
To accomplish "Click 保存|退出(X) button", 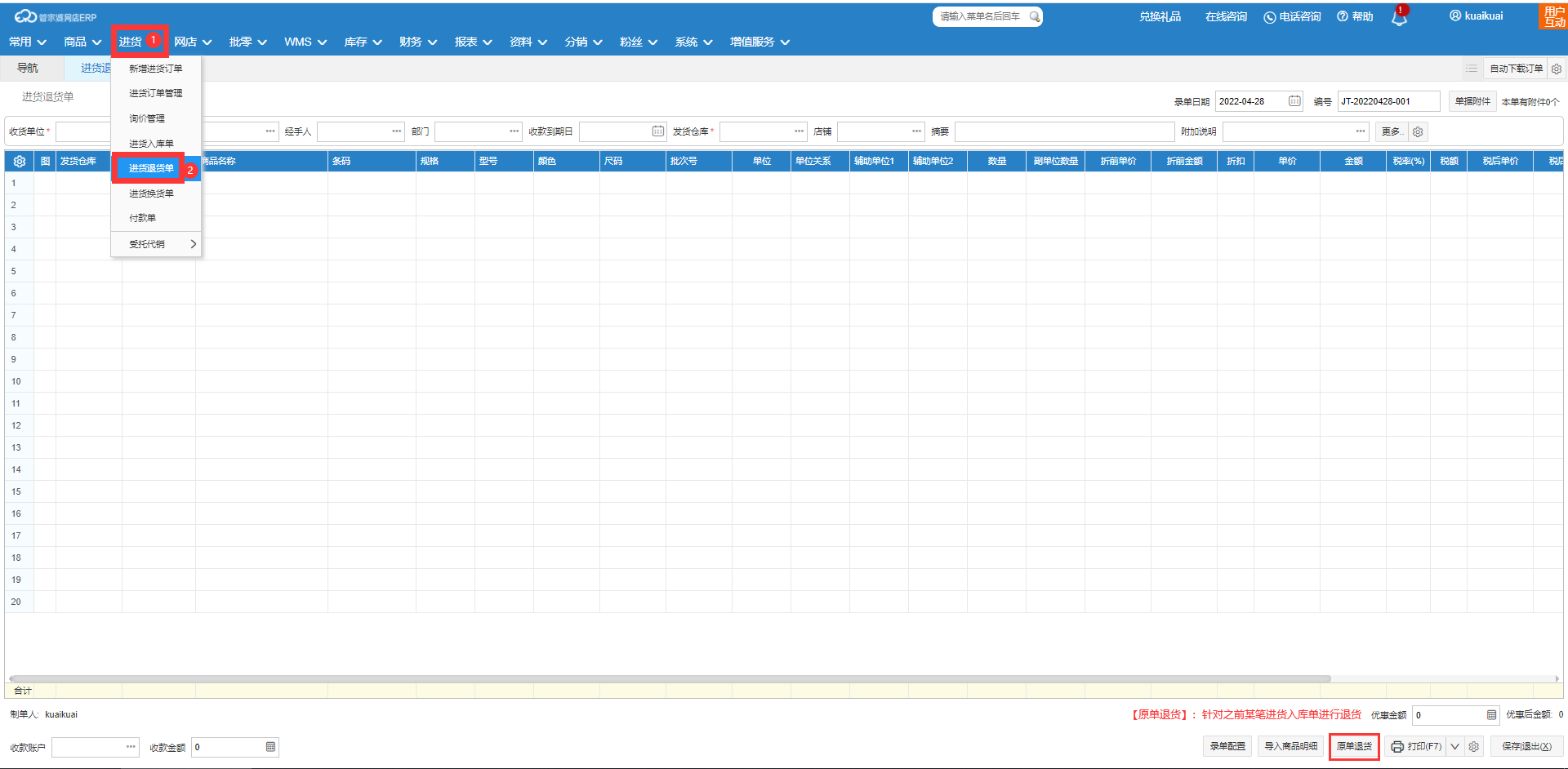I will [1526, 747].
